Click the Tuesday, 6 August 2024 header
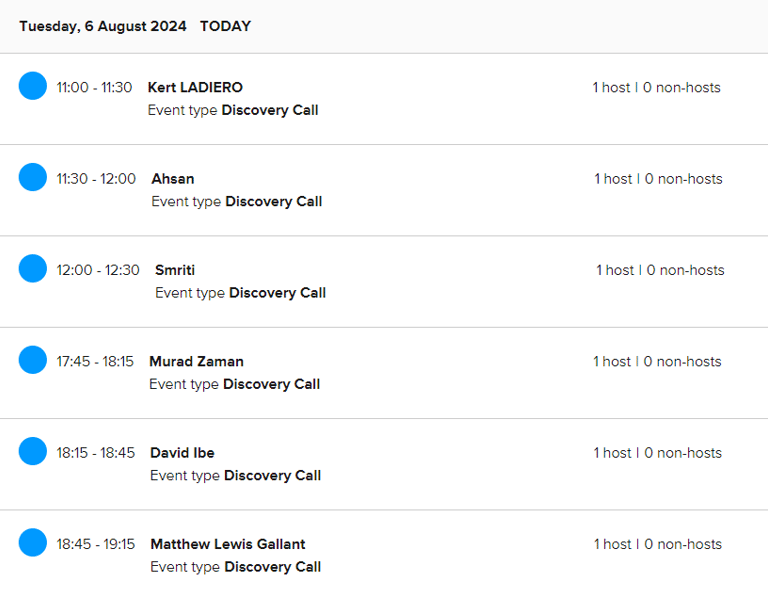Viewport: 768px width, 598px height. [103, 26]
